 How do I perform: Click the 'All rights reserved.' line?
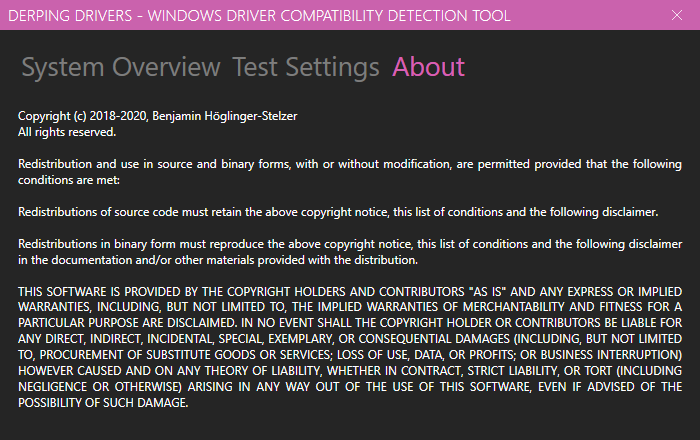pos(67,132)
